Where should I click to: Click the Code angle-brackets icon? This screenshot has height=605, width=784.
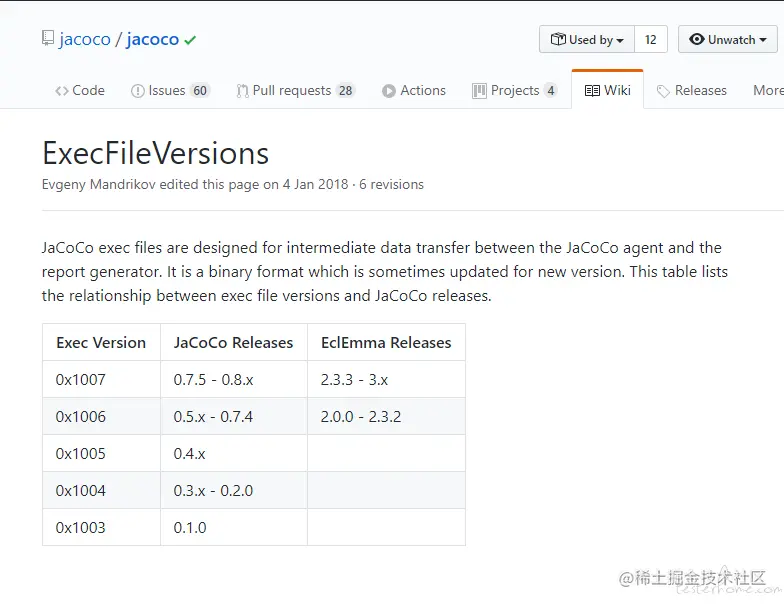(x=62, y=91)
